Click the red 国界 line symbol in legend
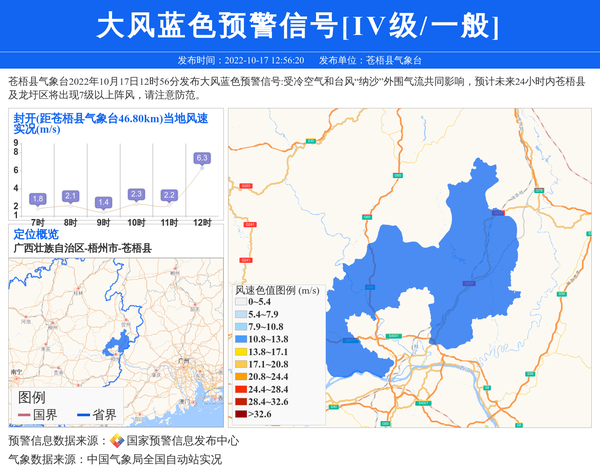This screenshot has width=600, height=471. (23, 416)
